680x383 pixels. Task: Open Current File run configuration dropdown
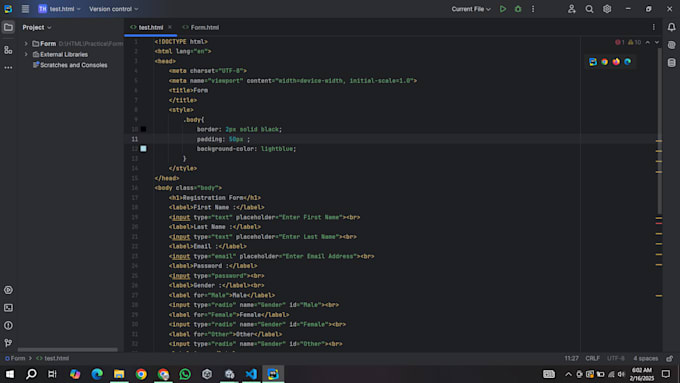(x=471, y=9)
